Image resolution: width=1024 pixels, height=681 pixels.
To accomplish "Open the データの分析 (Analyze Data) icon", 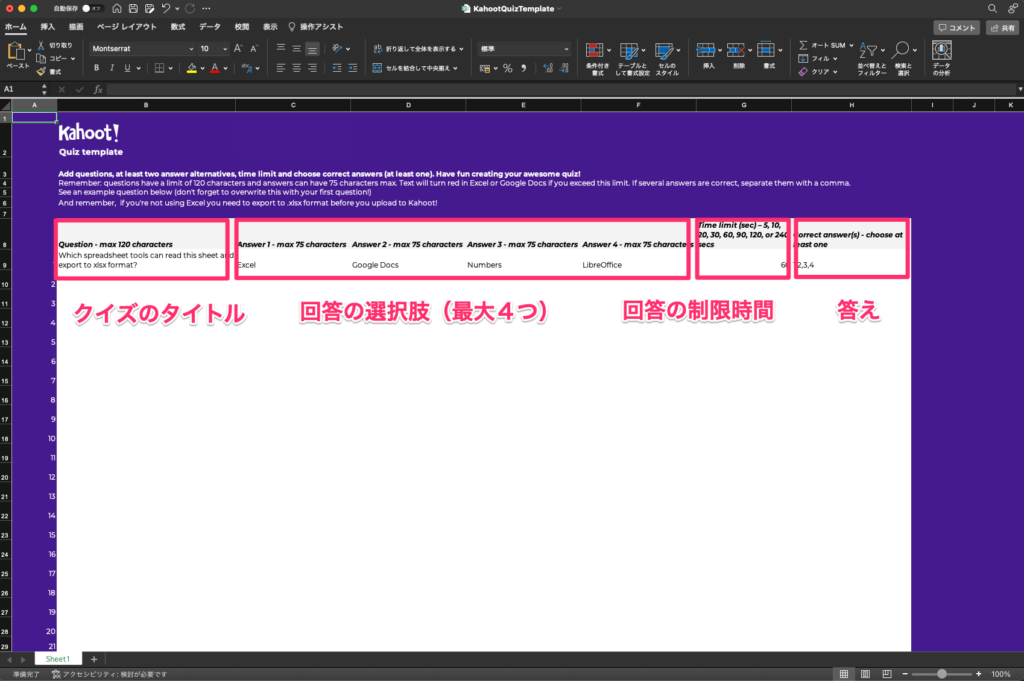I will pyautogui.click(x=942, y=58).
